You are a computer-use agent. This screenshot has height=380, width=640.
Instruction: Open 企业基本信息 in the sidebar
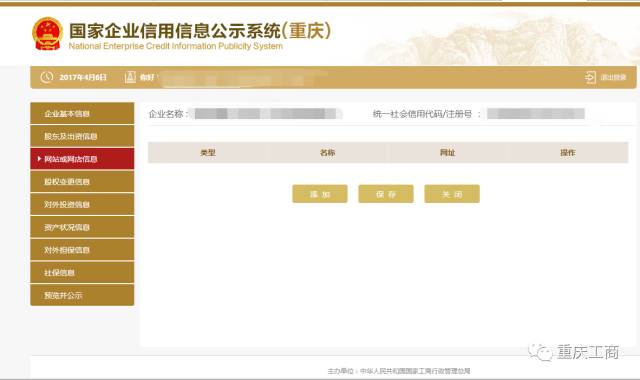82,113
